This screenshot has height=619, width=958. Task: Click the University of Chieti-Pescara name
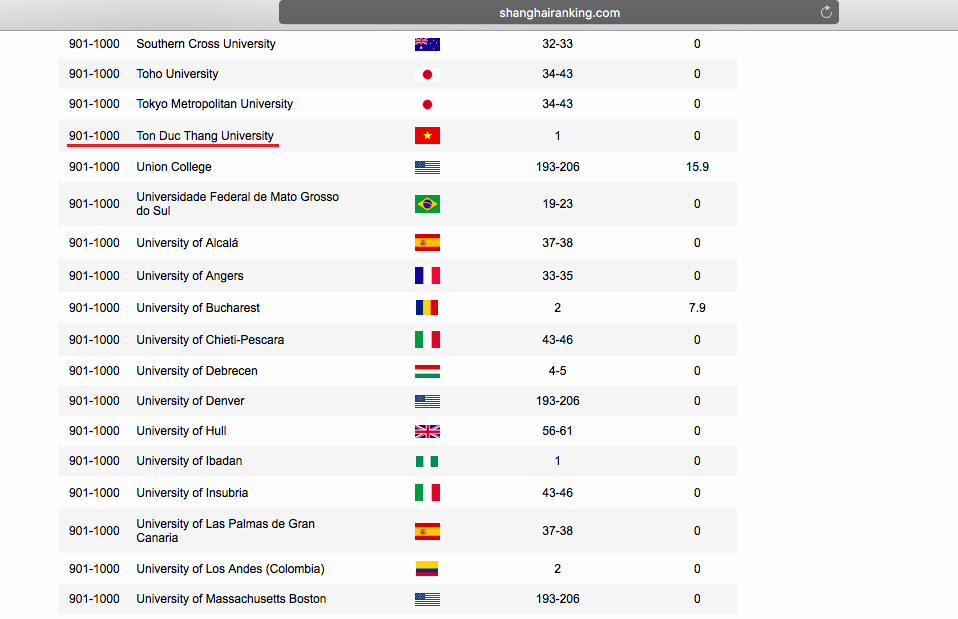[x=210, y=340]
